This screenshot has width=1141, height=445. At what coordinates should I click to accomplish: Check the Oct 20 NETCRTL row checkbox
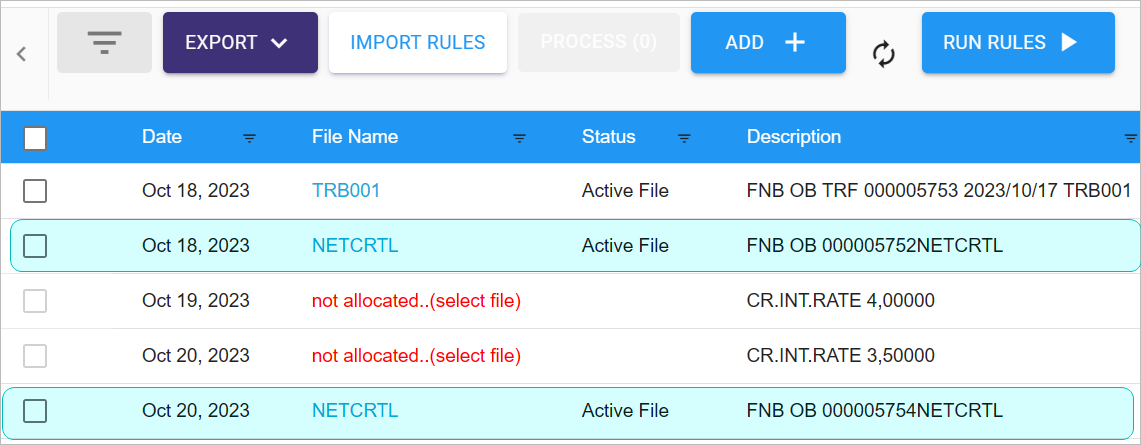(35, 411)
